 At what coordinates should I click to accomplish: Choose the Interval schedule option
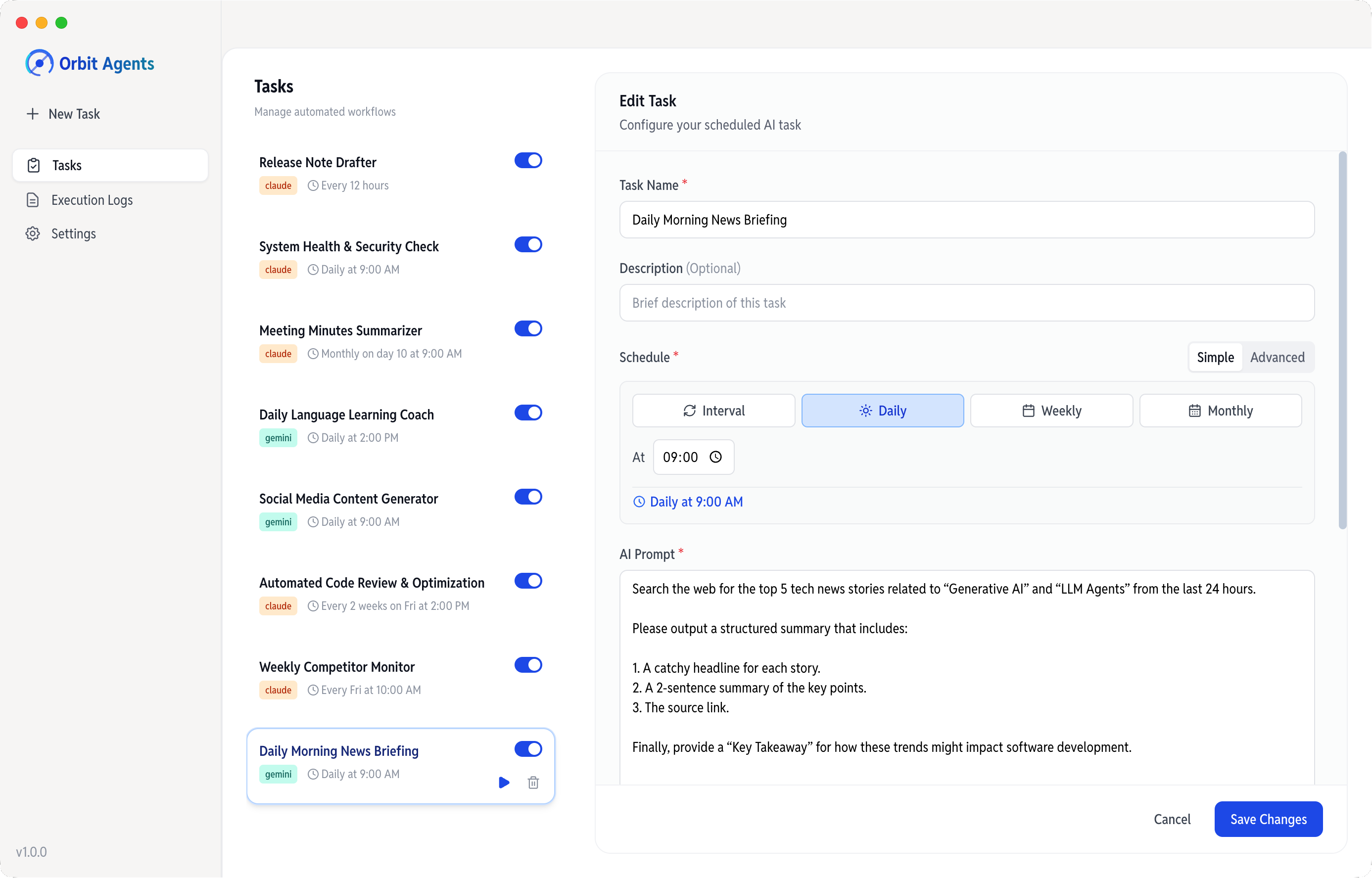pyautogui.click(x=713, y=411)
